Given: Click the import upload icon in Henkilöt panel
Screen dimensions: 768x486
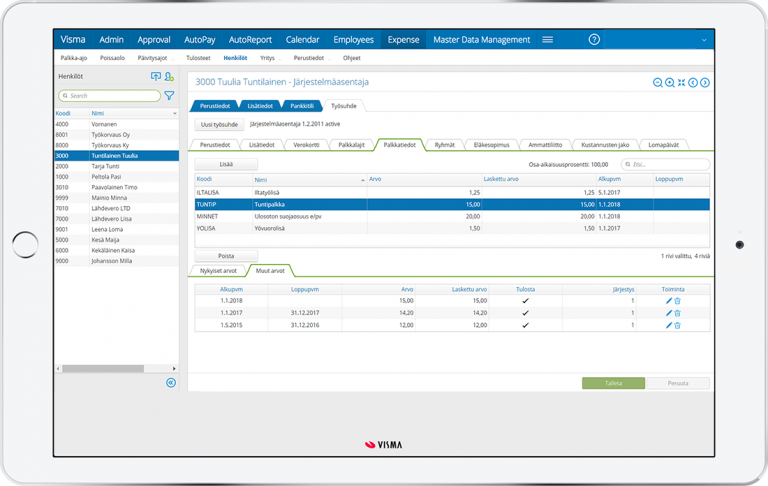Looking at the screenshot, I should pyautogui.click(x=156, y=76).
